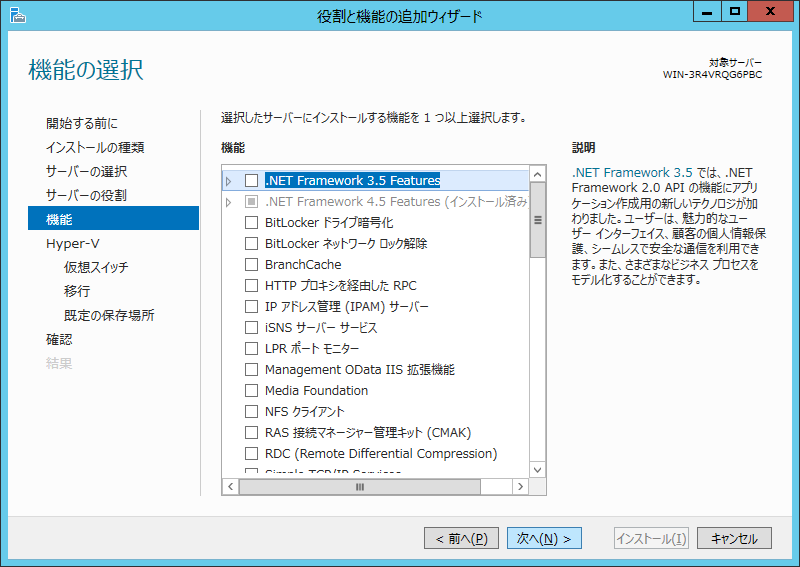Click the Media Foundation label

[316, 390]
